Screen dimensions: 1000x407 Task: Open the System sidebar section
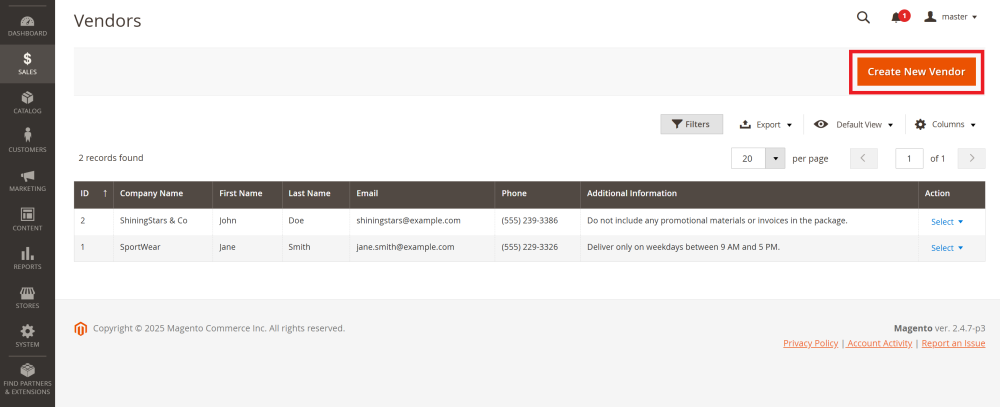click(x=27, y=336)
